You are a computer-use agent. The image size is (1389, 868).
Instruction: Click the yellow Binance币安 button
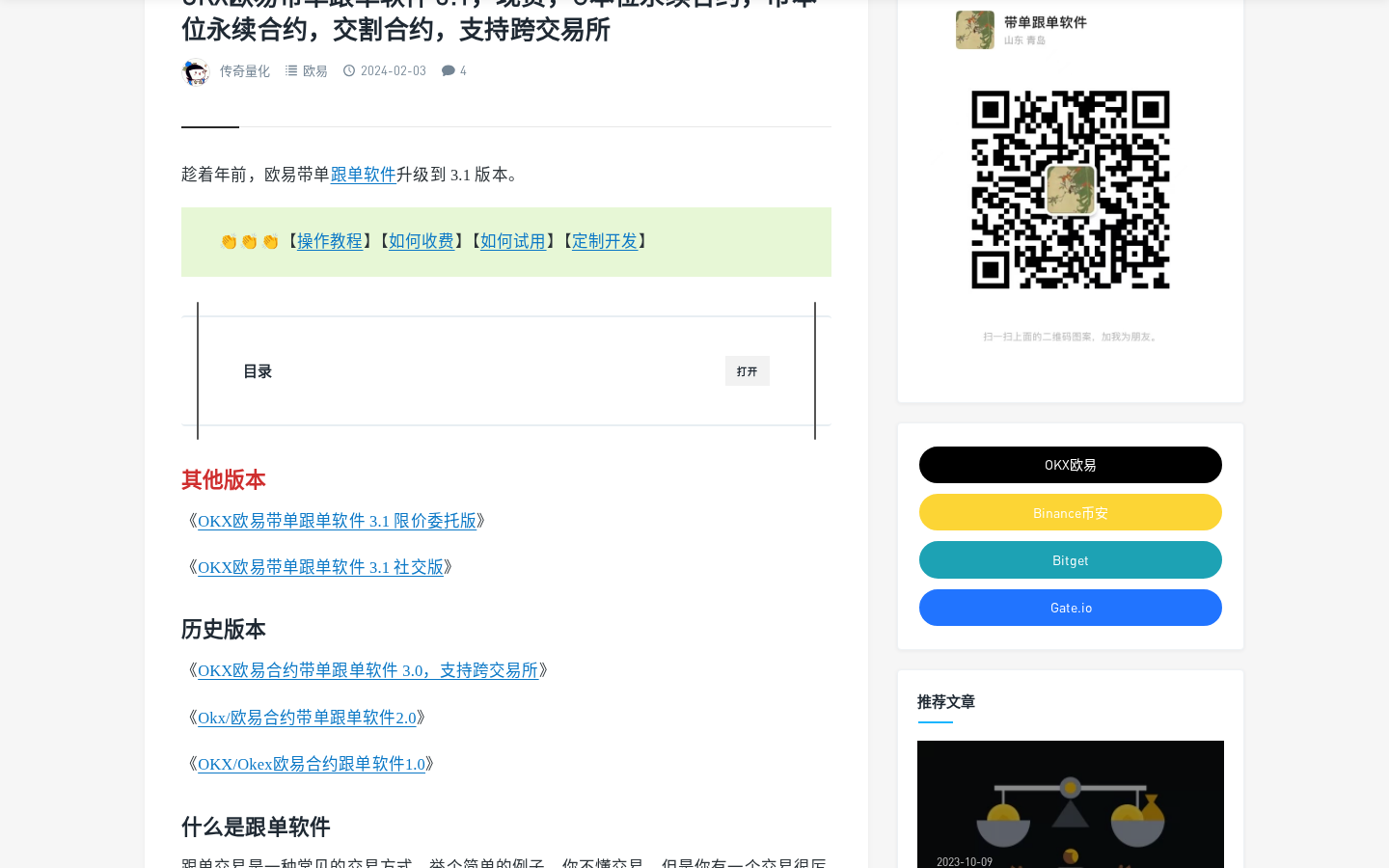pos(1071,512)
